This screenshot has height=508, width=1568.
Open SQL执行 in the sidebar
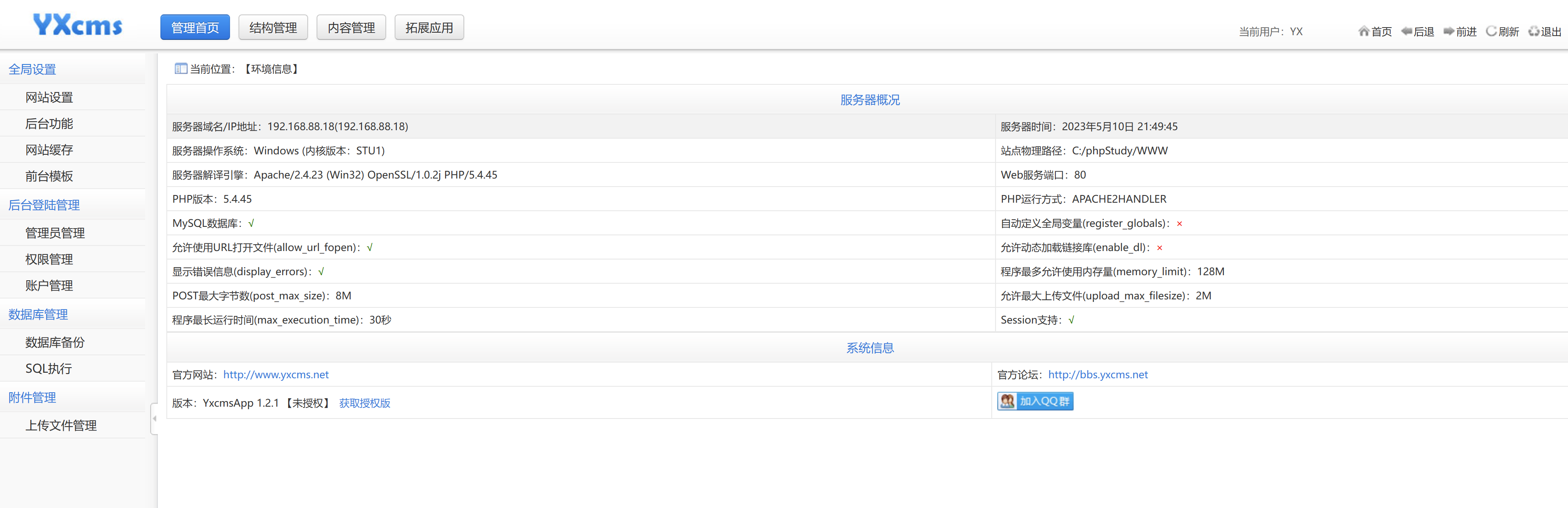point(49,368)
